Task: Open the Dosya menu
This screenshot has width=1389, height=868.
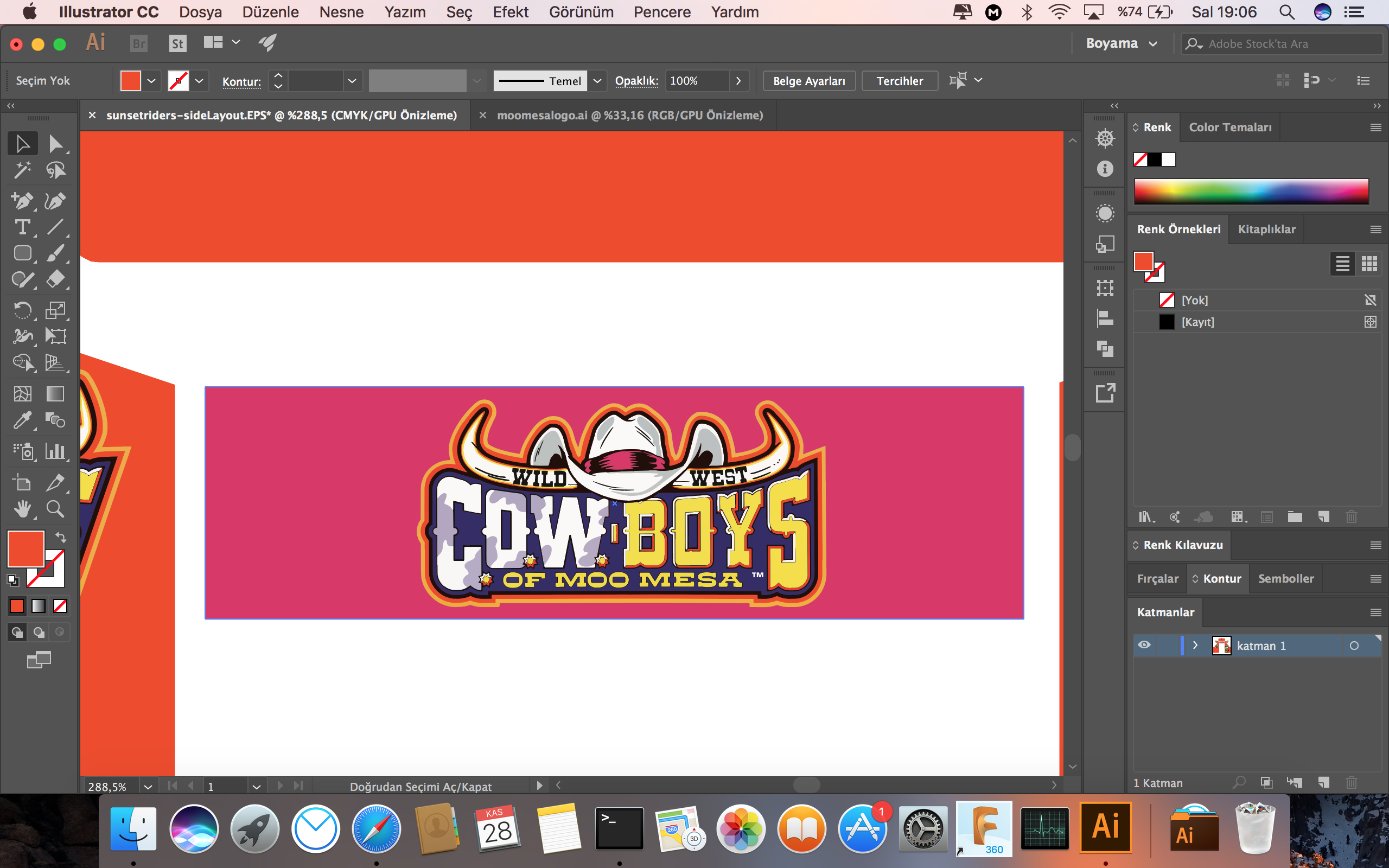Action: pyautogui.click(x=200, y=12)
